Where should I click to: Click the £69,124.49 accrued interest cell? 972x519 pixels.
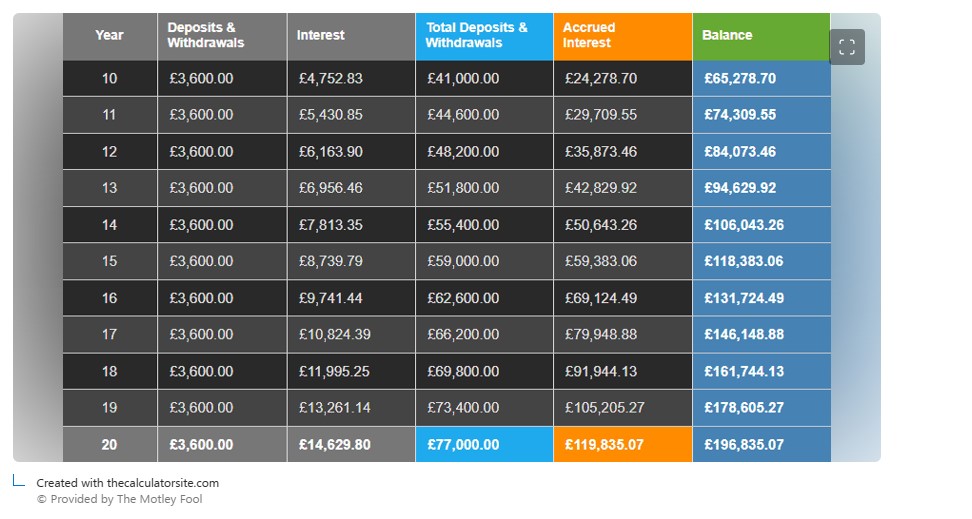click(600, 298)
